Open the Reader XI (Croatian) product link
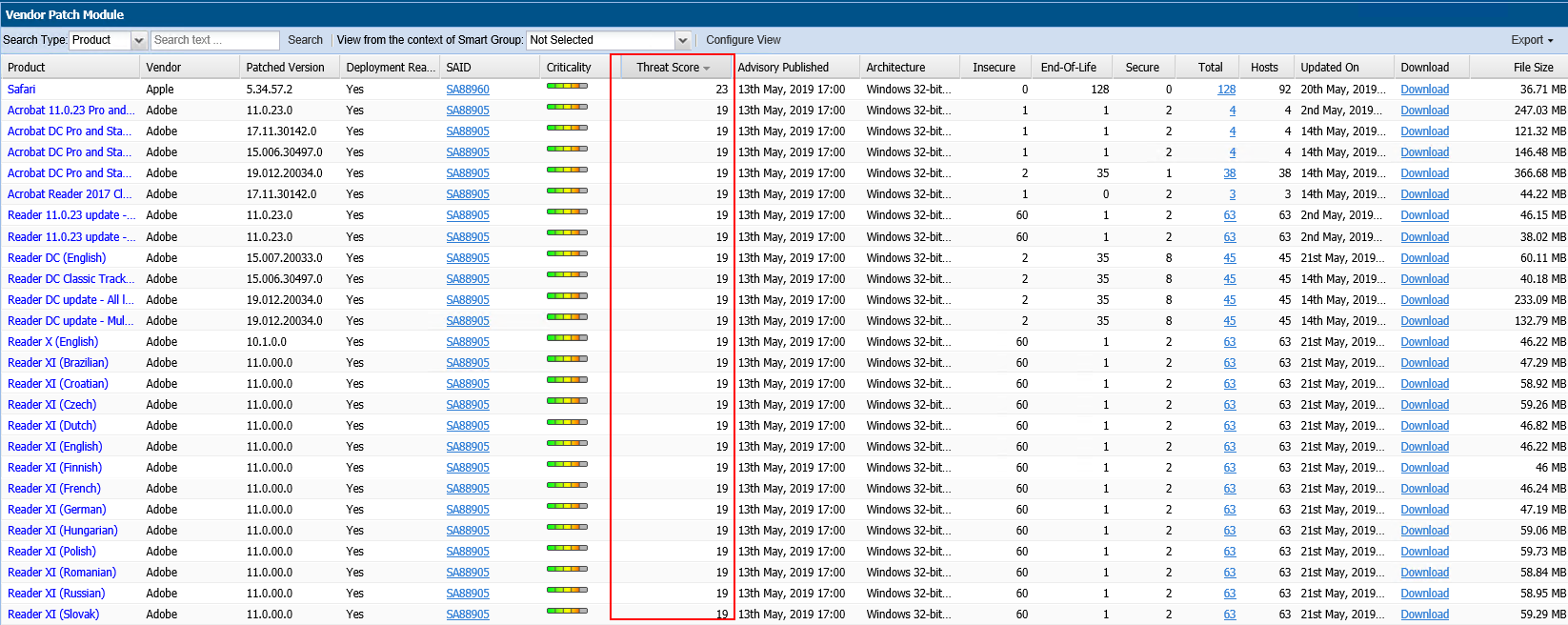This screenshot has width=1568, height=625. tap(58, 384)
